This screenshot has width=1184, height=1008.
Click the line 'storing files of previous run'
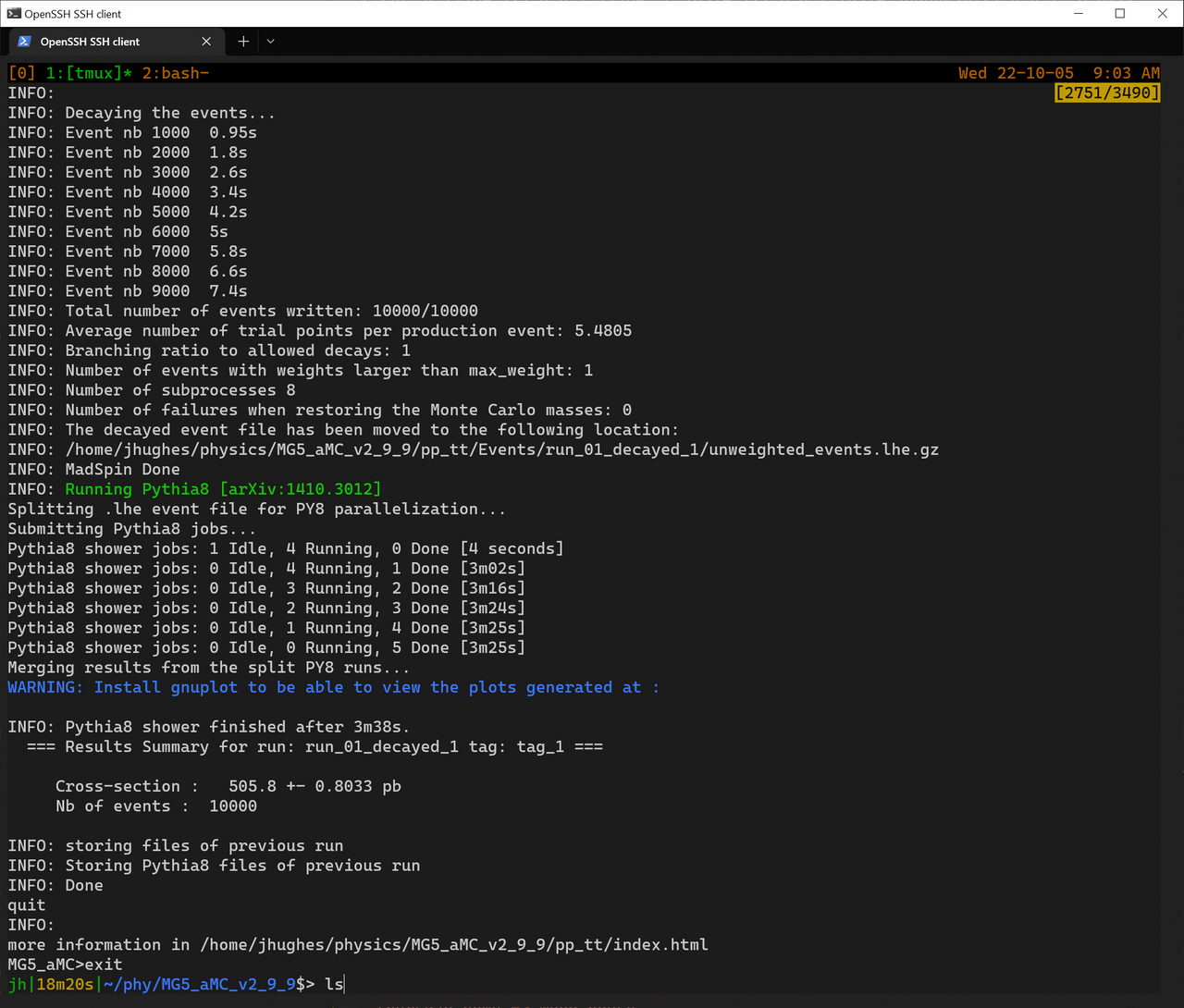click(x=176, y=847)
